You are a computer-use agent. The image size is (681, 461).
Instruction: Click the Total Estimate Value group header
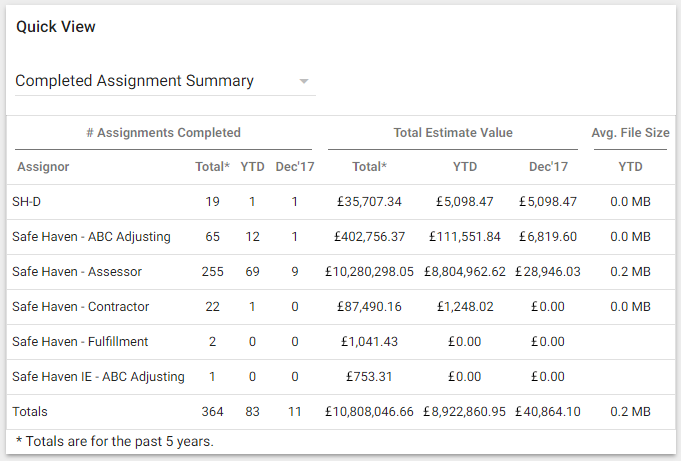453,133
